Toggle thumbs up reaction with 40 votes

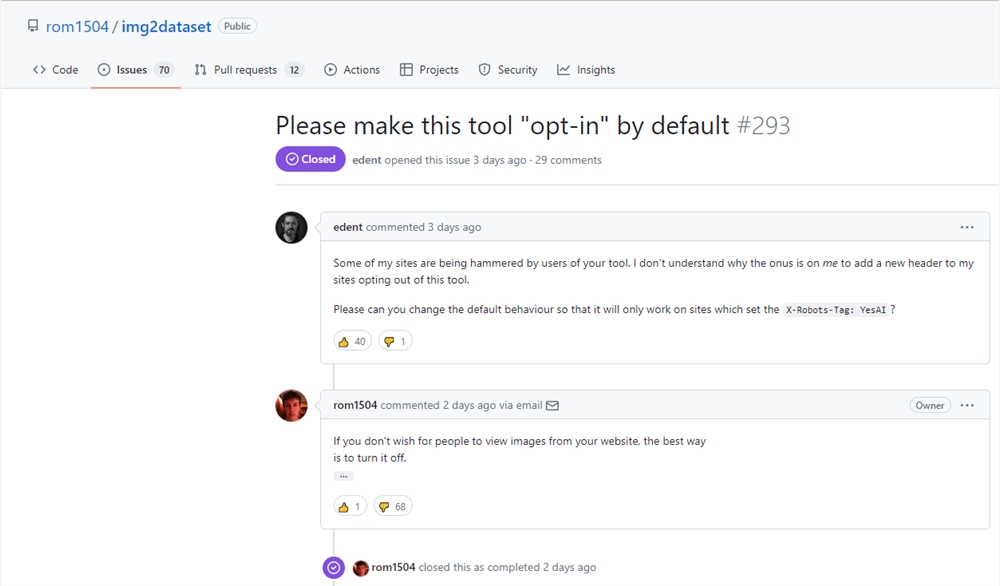click(351, 341)
